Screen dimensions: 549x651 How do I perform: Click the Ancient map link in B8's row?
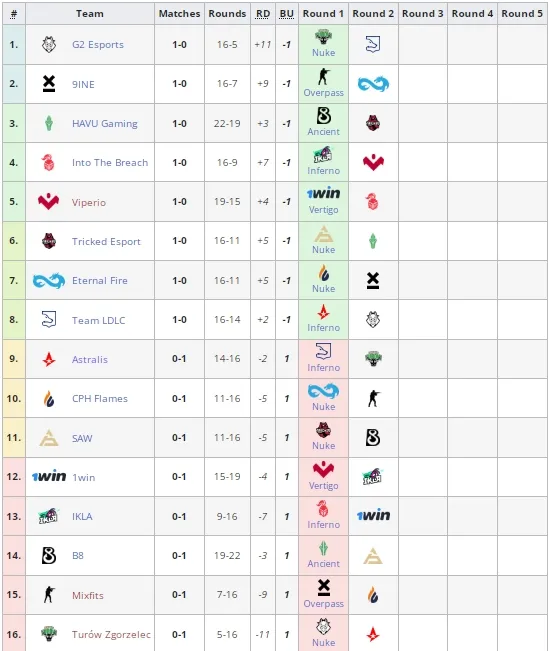pyautogui.click(x=324, y=563)
